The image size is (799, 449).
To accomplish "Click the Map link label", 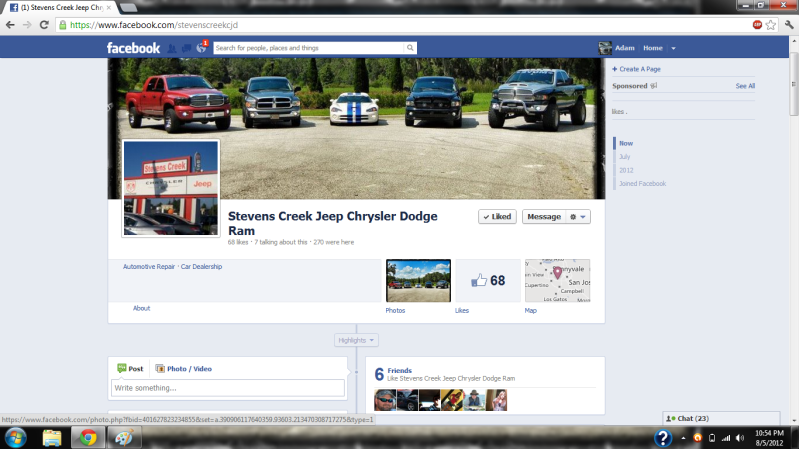I will click(x=530, y=310).
